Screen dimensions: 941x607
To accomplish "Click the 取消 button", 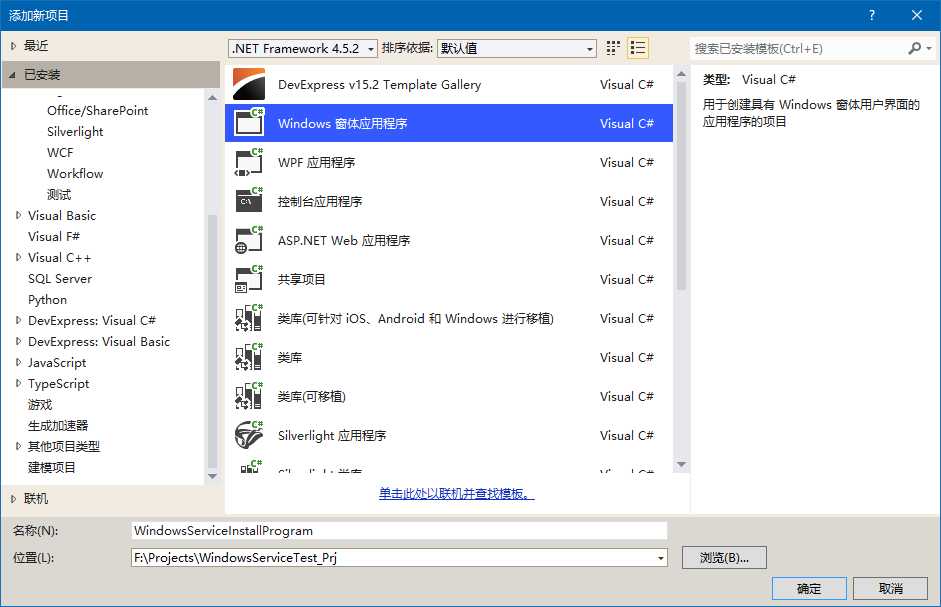I will tap(890, 588).
